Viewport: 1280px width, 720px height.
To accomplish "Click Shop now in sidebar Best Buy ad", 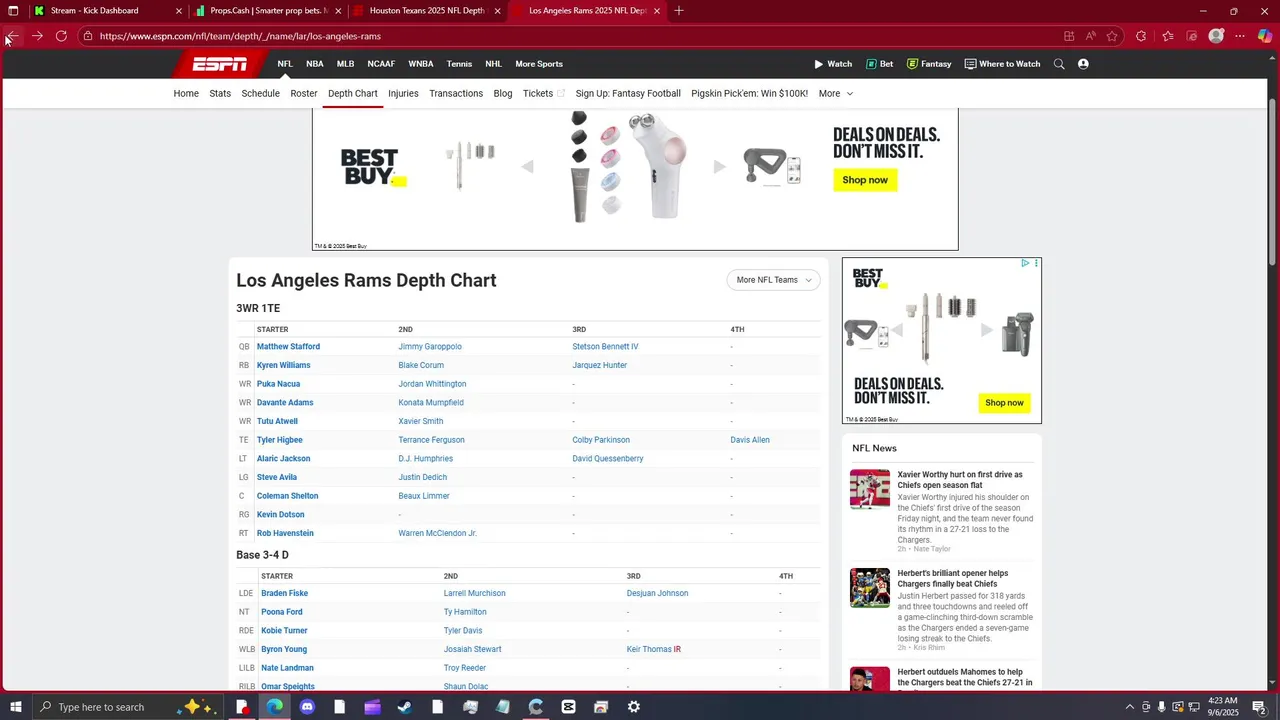I will pos(1004,402).
